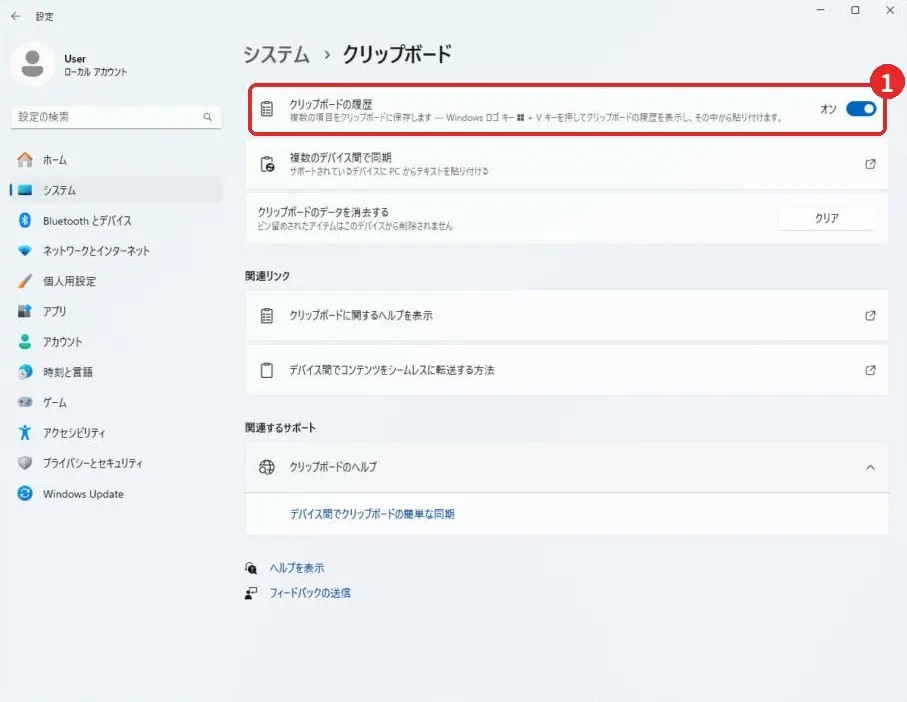Open Bluetooth とデバイス settings
The width and height of the screenshot is (907, 702).
click(116, 220)
